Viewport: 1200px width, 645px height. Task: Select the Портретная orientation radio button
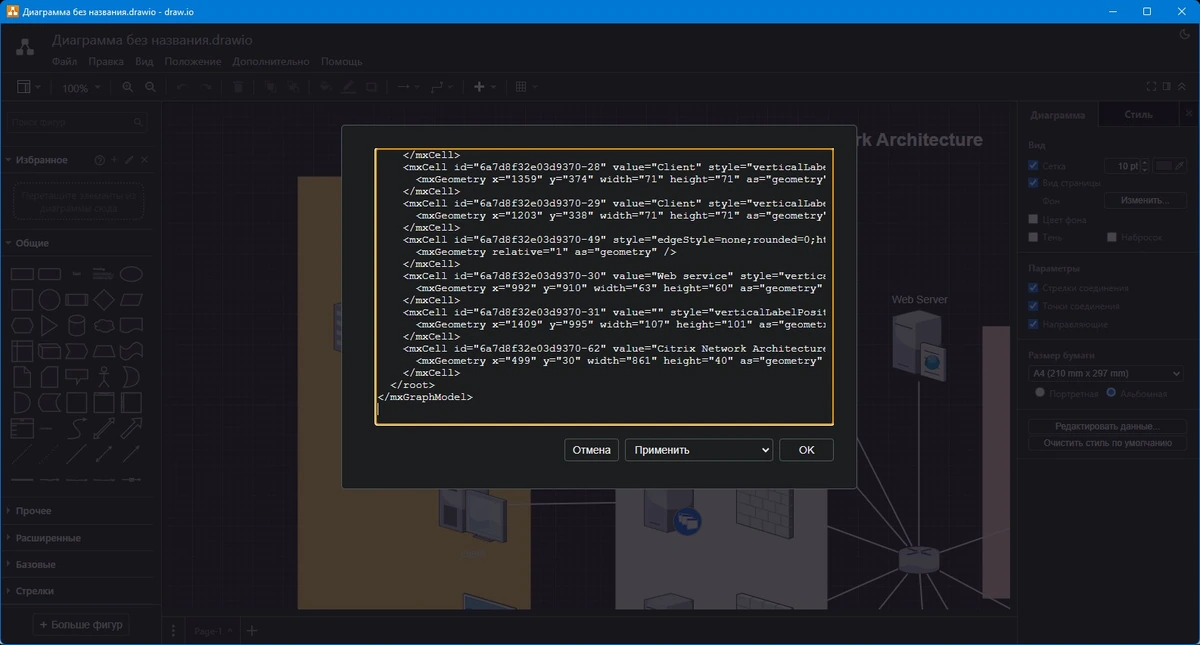tap(1040, 394)
